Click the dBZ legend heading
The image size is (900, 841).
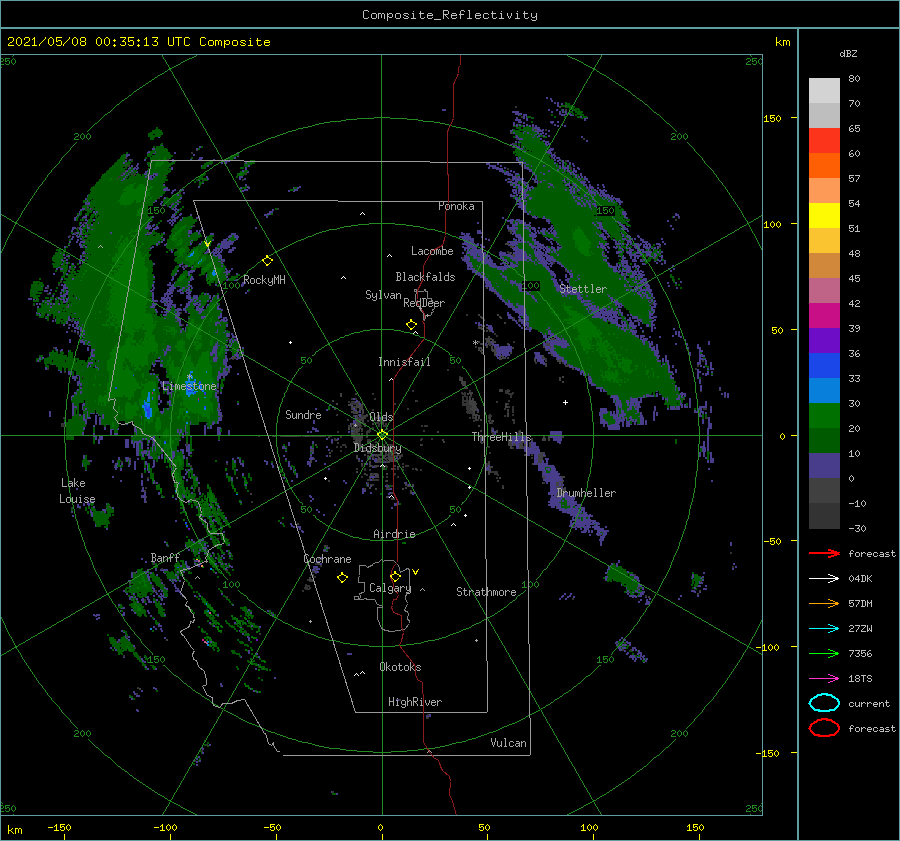848,53
